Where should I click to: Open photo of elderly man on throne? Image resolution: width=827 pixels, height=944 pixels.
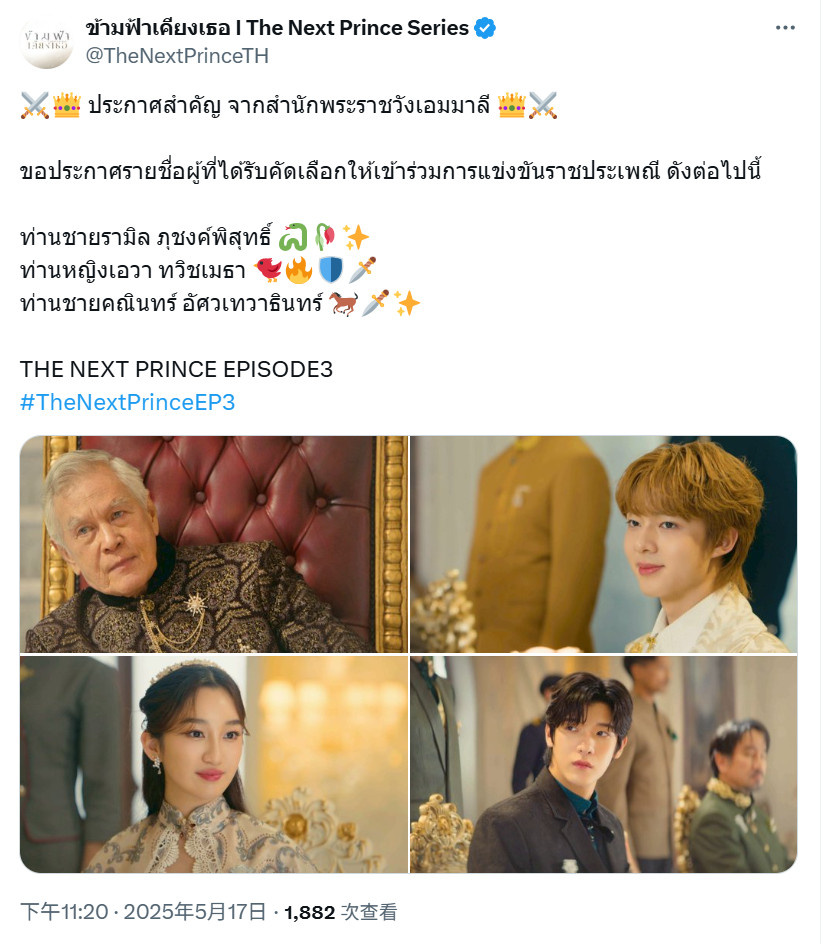tap(214, 544)
